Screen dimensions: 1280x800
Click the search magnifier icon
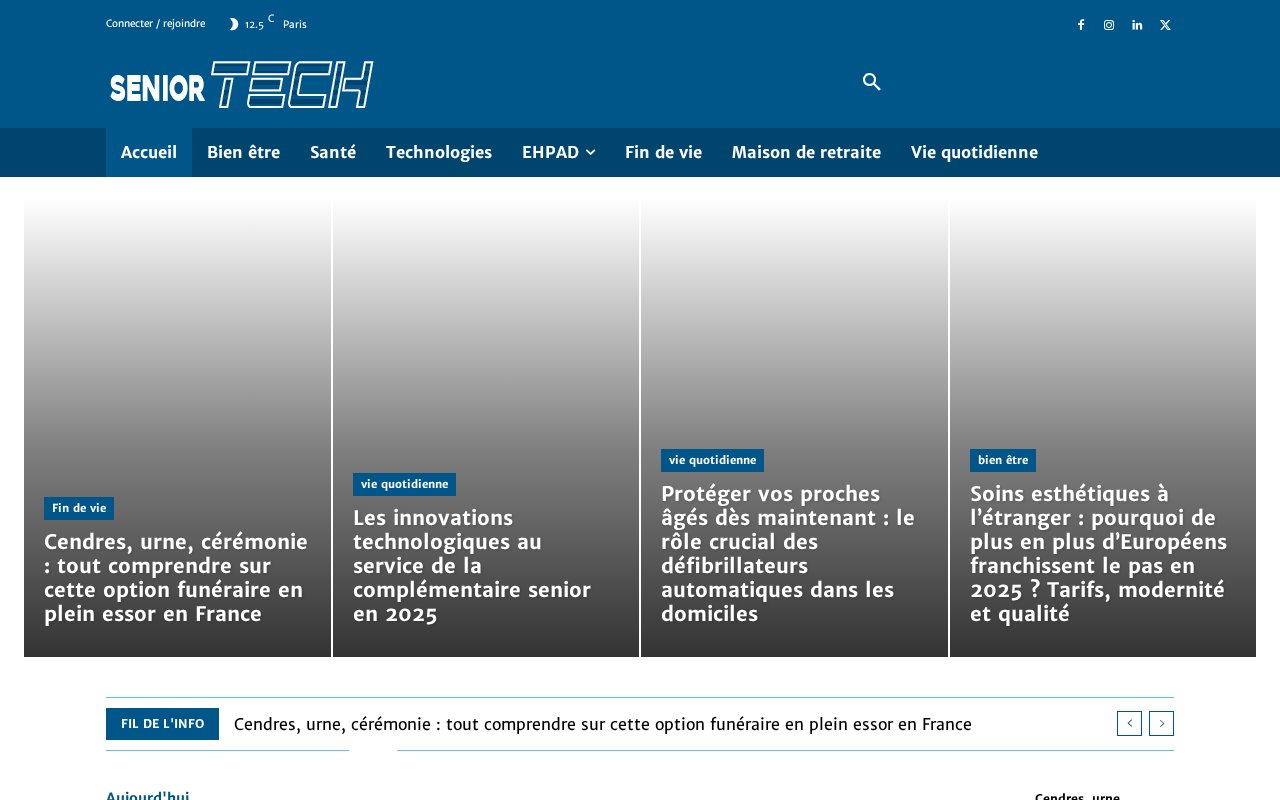pyautogui.click(x=872, y=82)
